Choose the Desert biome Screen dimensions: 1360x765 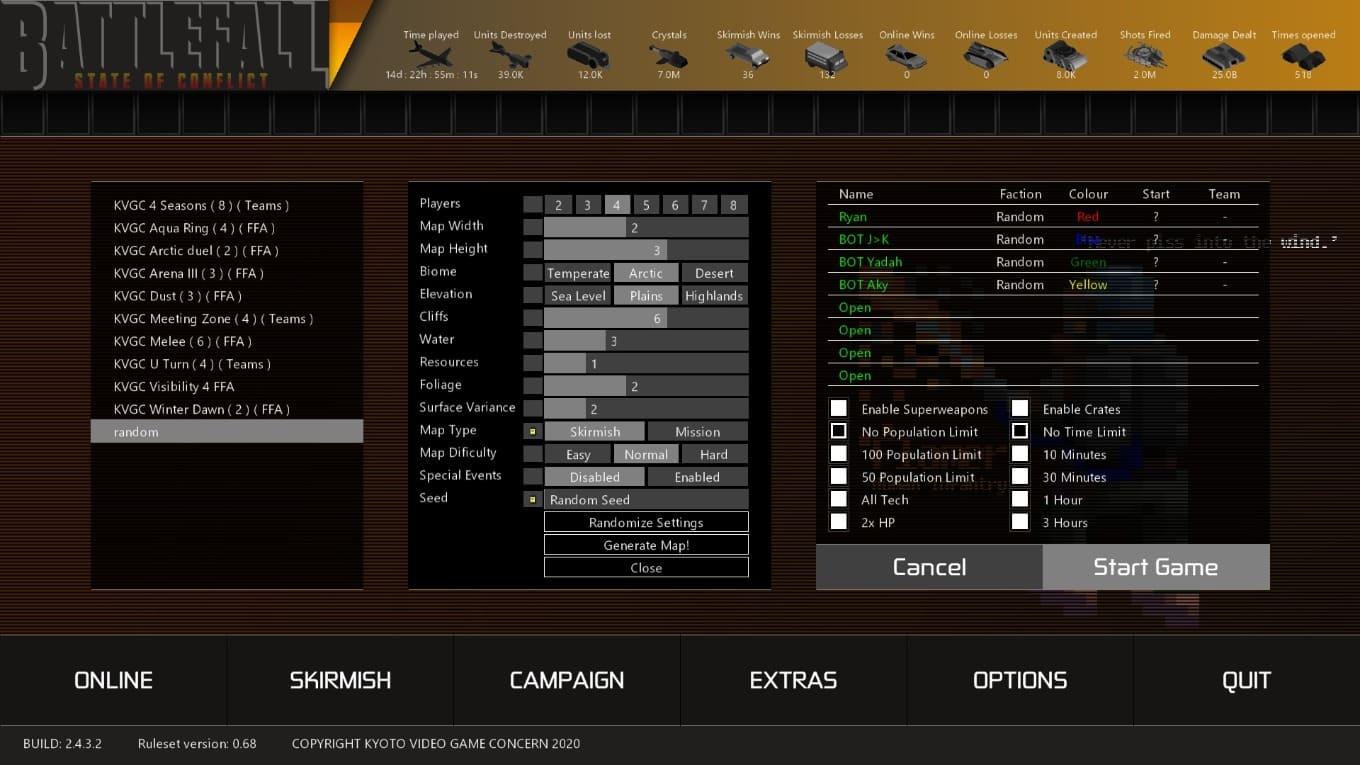(x=714, y=272)
